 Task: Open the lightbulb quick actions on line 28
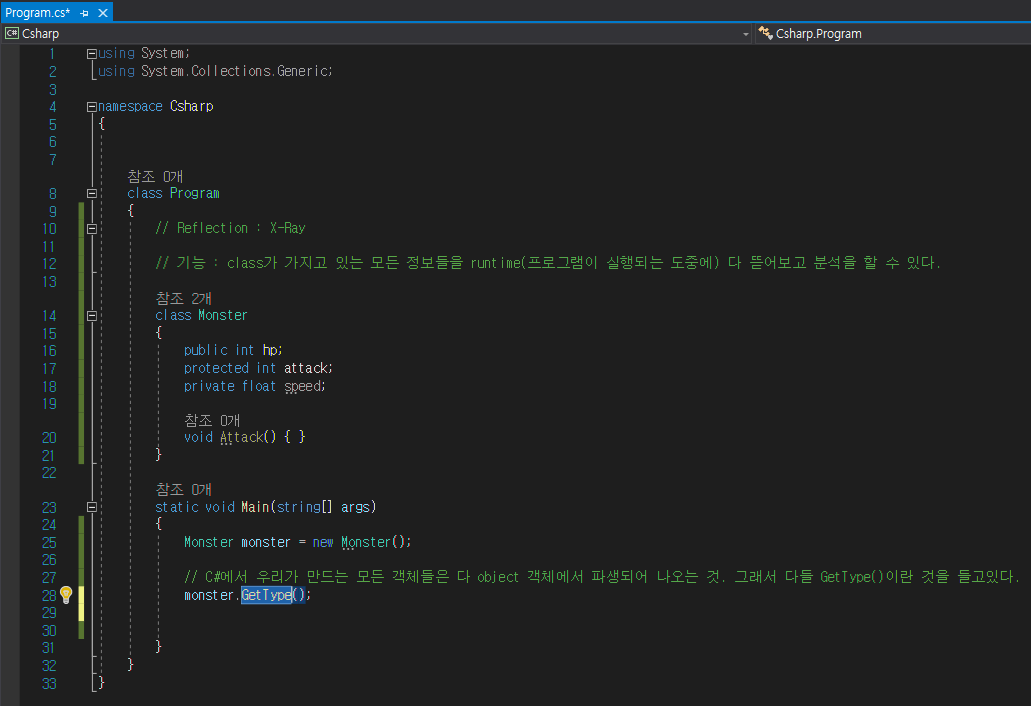(x=66, y=595)
